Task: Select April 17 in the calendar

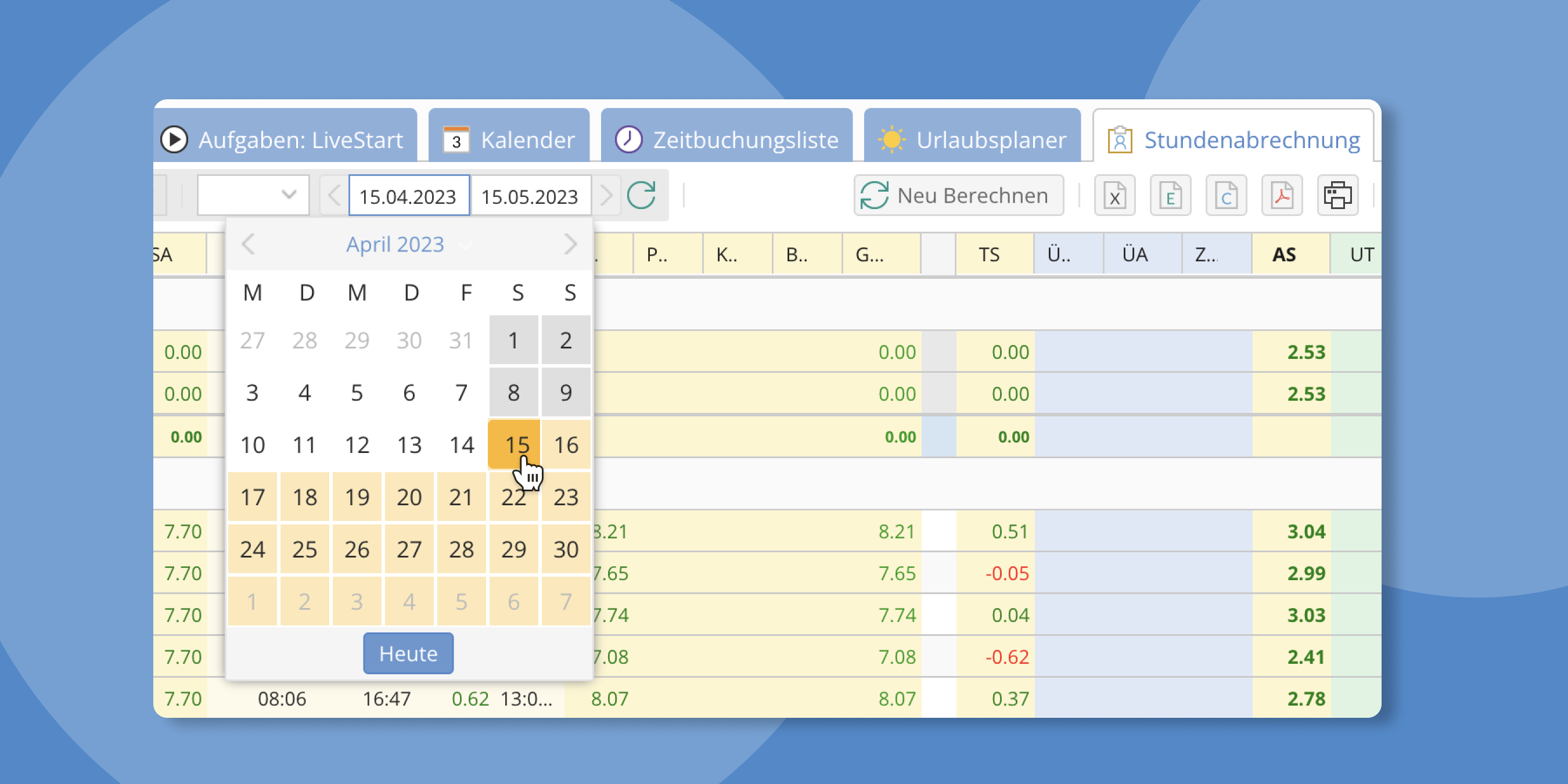Action: 253,497
